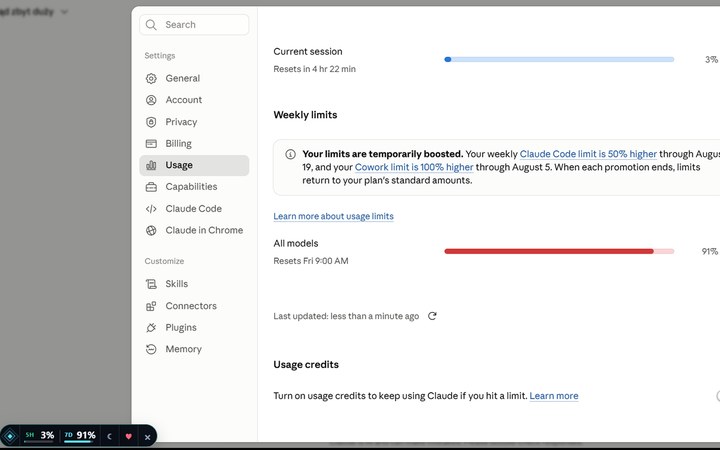Click the "Settings" section label in sidebar
The width and height of the screenshot is (720, 450).
(160, 56)
